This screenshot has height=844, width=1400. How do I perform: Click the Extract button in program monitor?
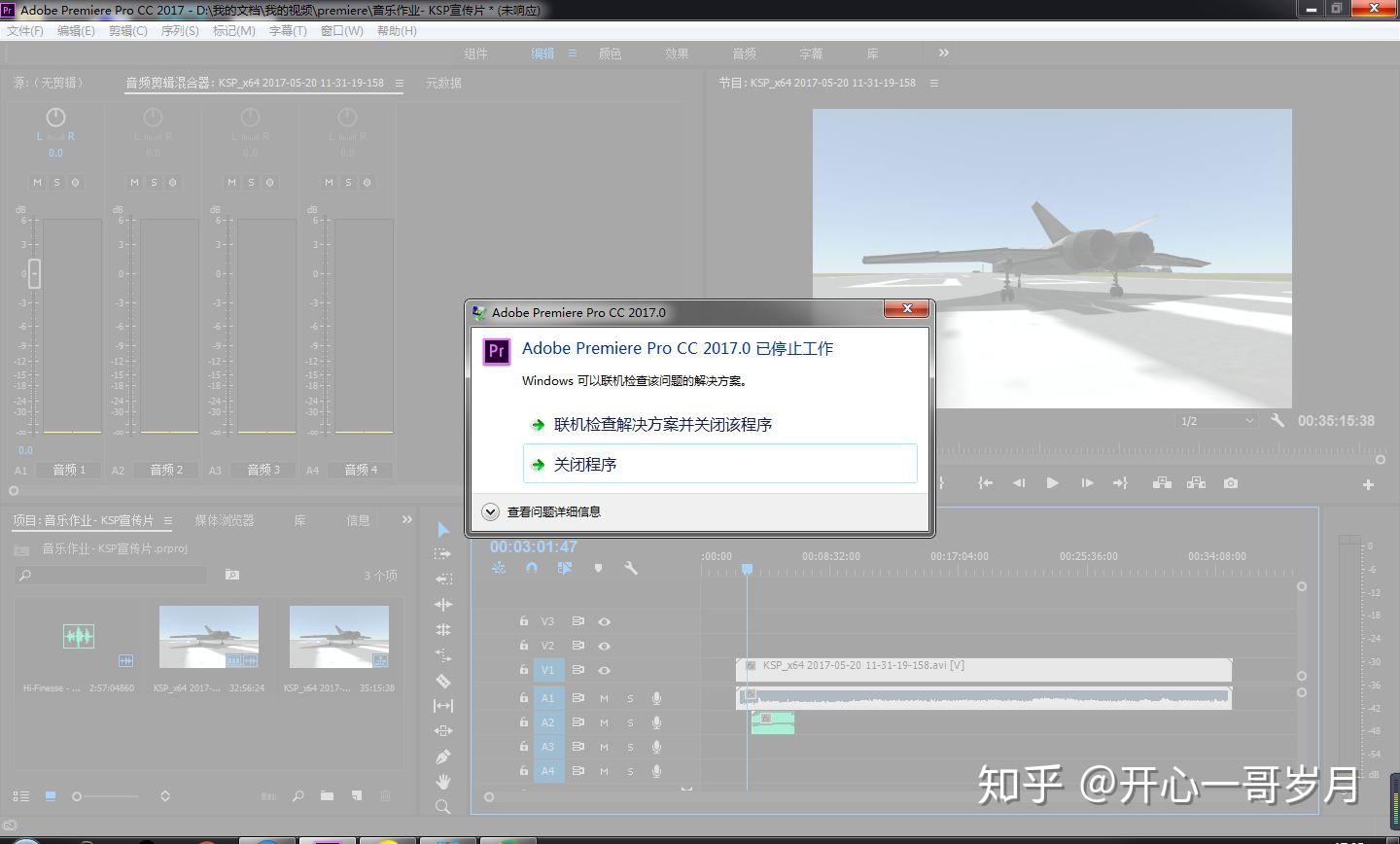coord(1196,483)
